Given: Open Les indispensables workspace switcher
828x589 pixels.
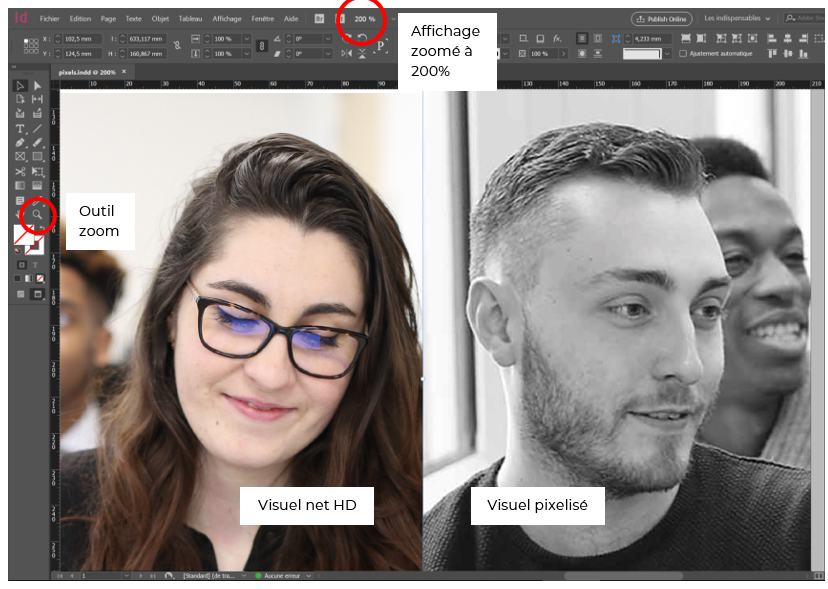Looking at the screenshot, I should click(x=737, y=18).
